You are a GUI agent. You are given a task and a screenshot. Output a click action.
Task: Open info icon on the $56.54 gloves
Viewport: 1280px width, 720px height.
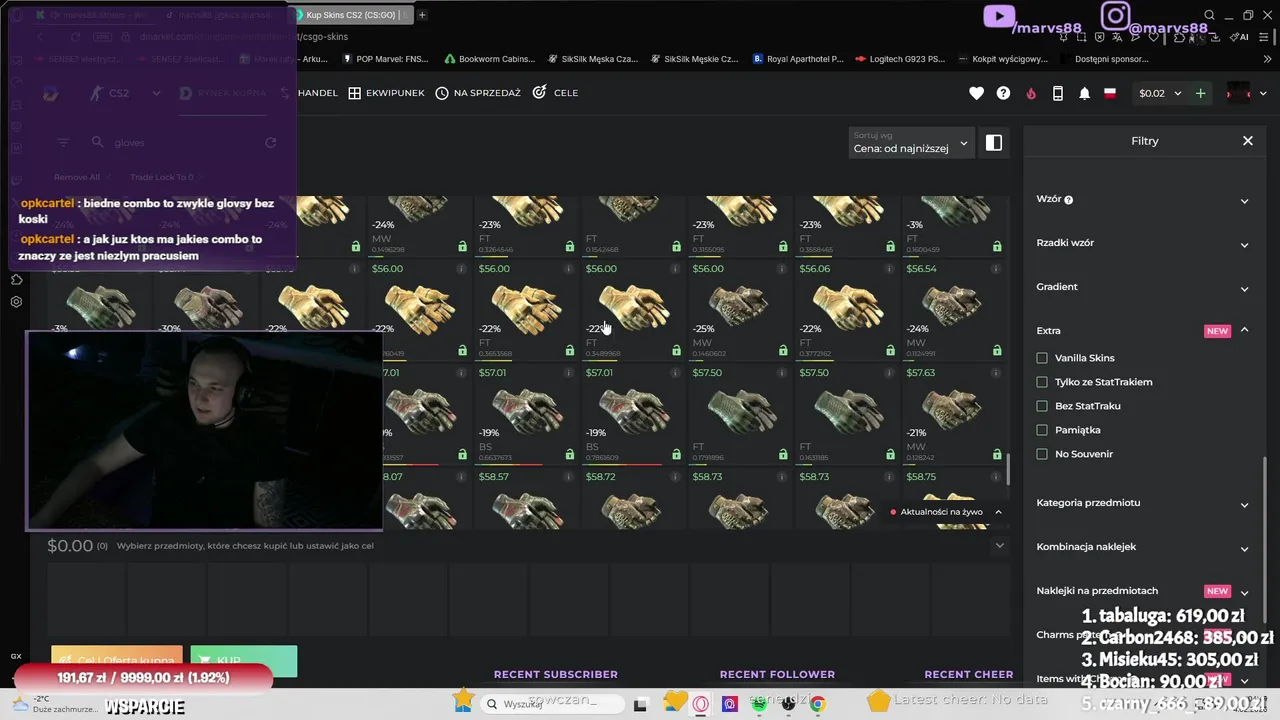click(997, 269)
